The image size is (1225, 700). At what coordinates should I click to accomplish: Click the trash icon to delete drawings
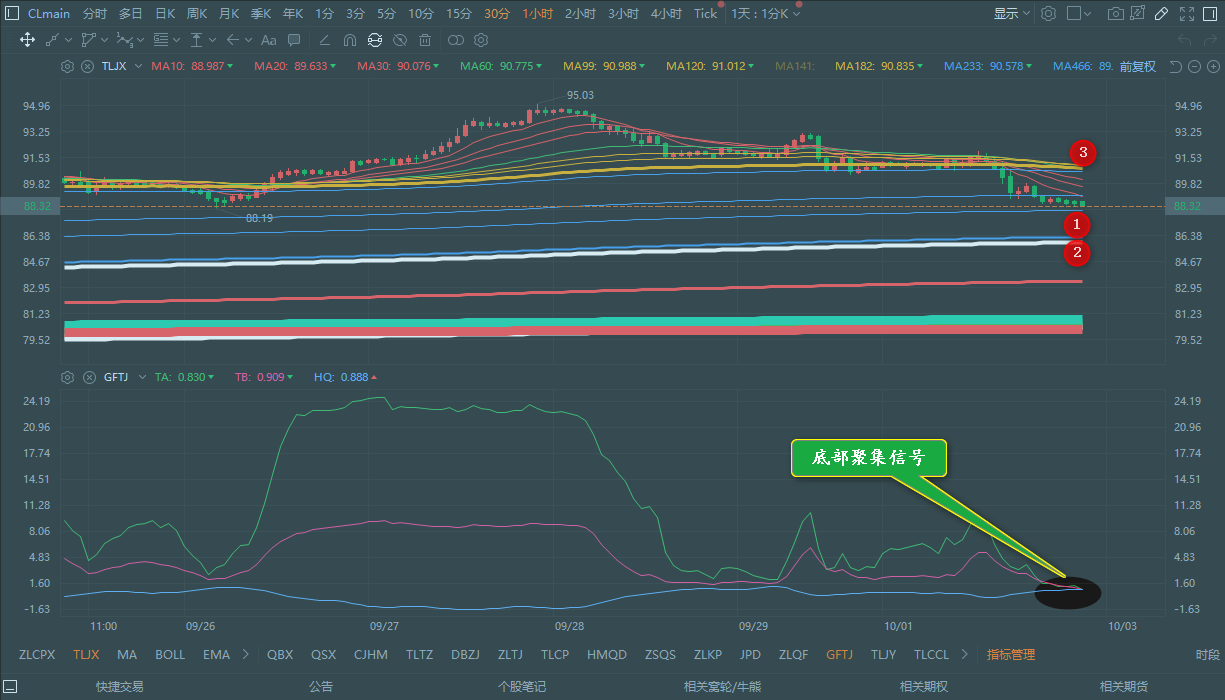[x=425, y=40]
